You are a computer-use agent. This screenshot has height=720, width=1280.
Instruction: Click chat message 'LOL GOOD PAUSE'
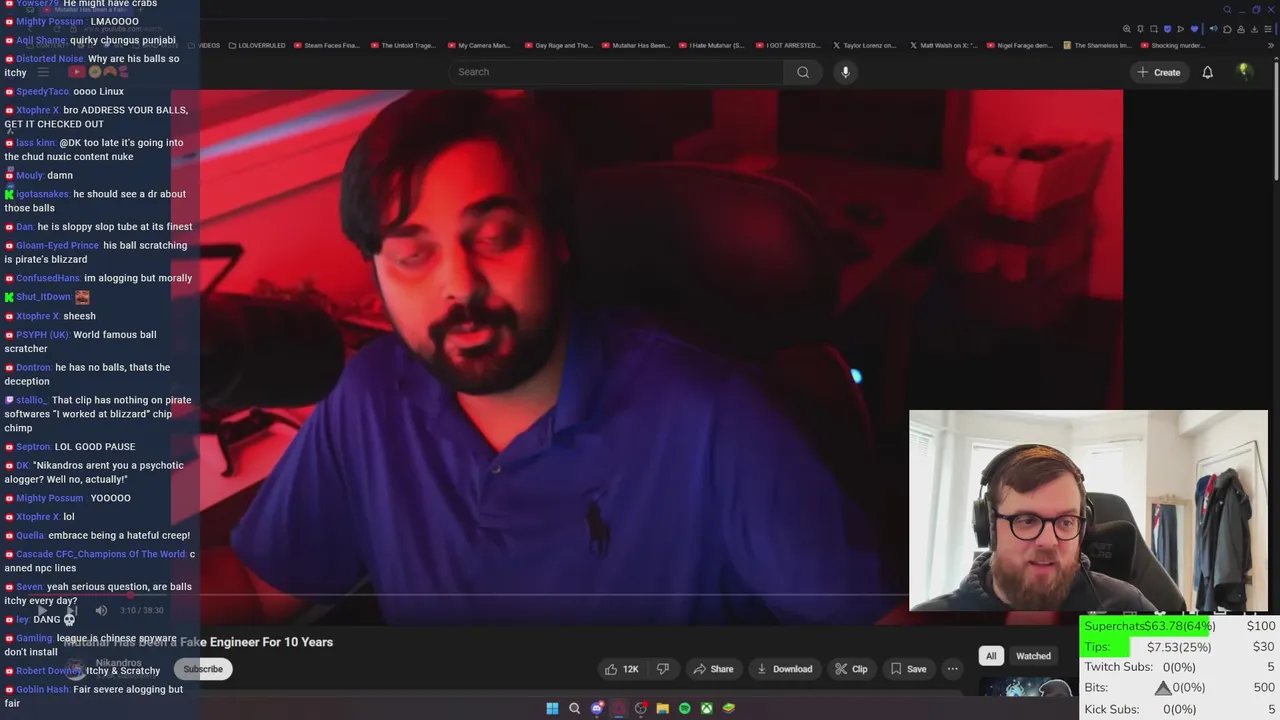point(95,447)
